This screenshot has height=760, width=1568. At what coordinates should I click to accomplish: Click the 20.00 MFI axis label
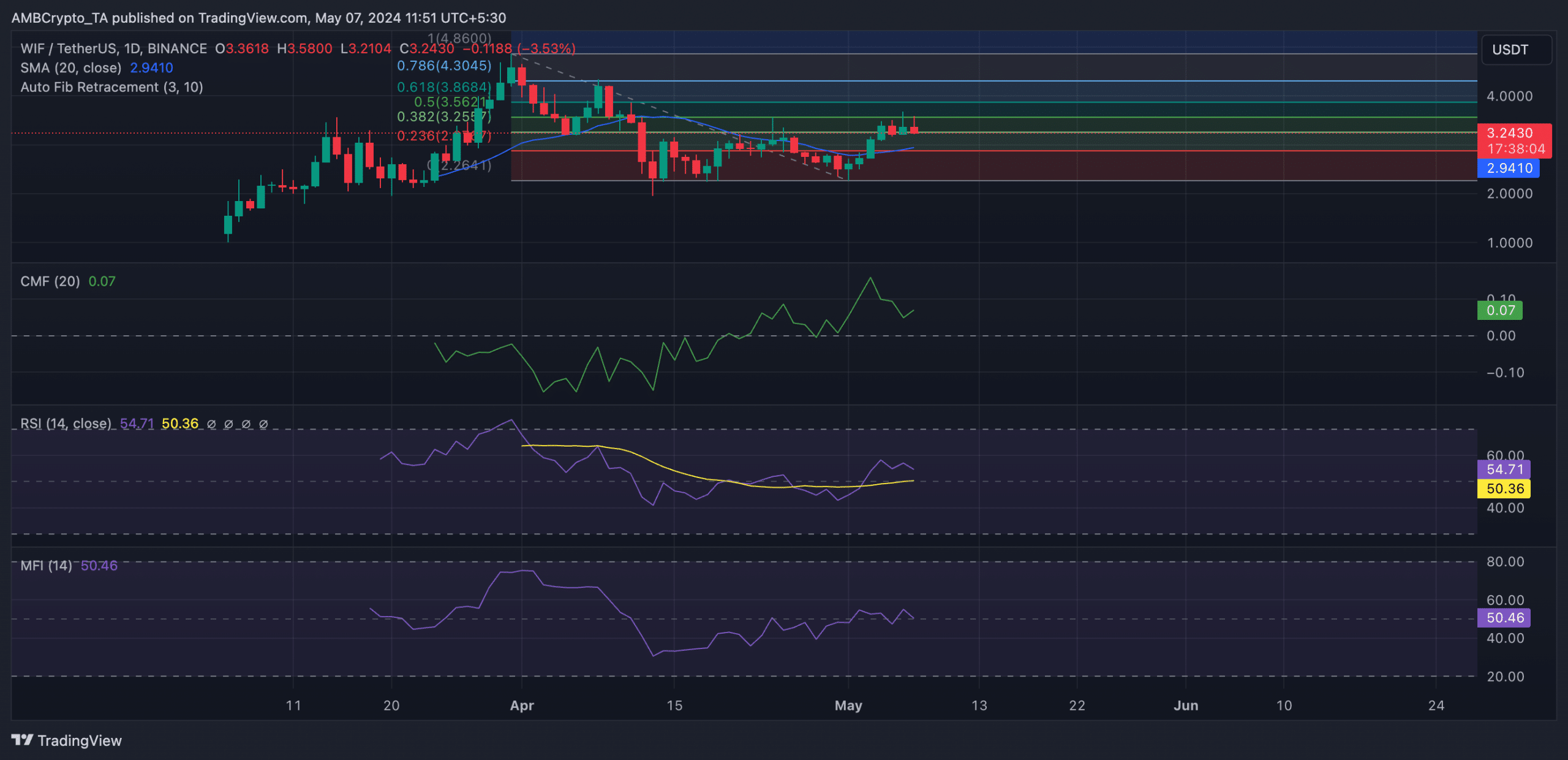pos(1506,677)
